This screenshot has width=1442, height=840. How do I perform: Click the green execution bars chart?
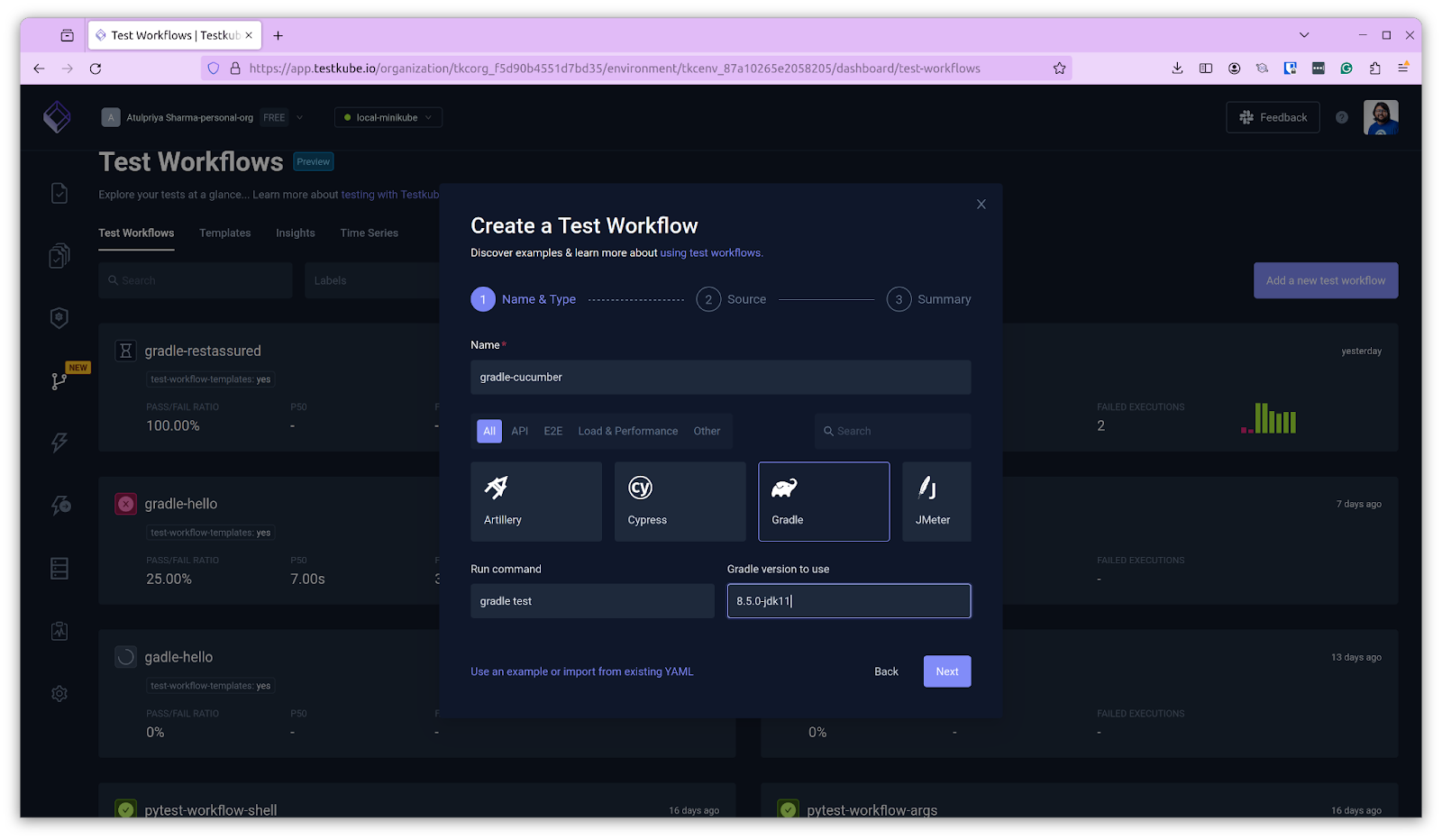click(1269, 418)
